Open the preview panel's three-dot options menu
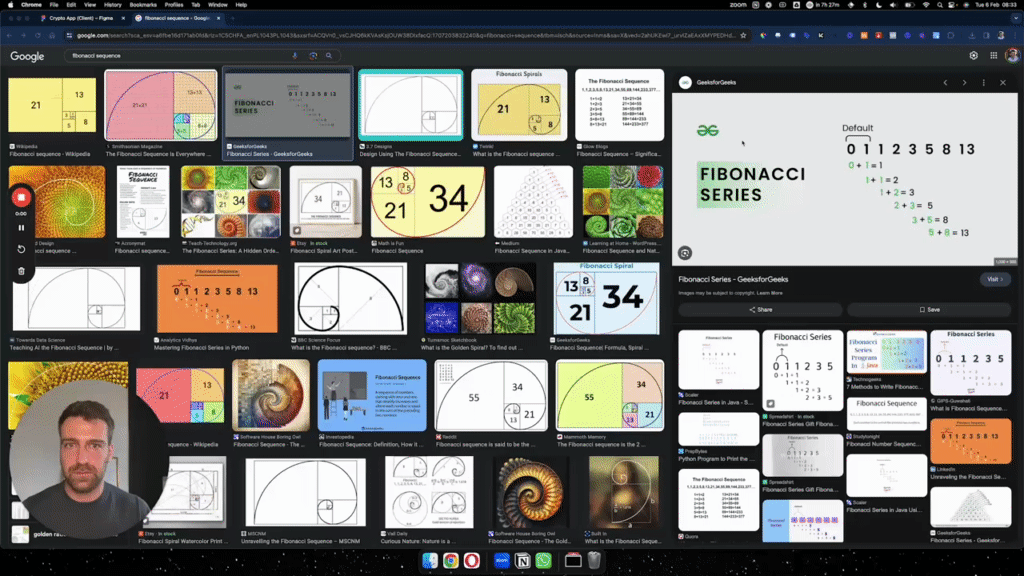This screenshot has width=1024, height=576. tap(984, 83)
